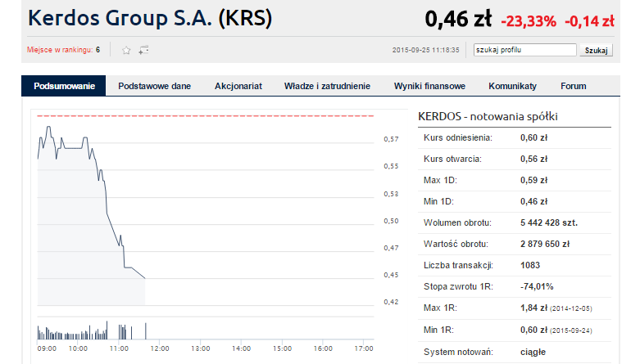
Task: Open the Komunikaty tab
Action: (x=513, y=86)
